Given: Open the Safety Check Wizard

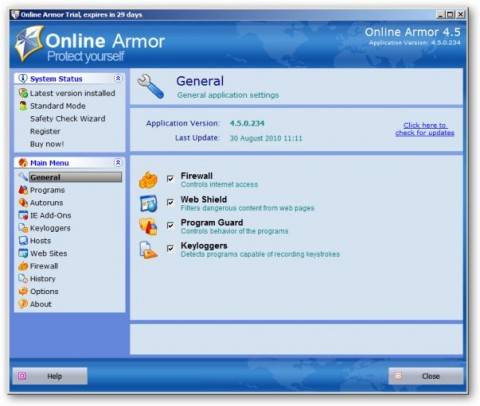Looking at the screenshot, I should coord(68,119).
